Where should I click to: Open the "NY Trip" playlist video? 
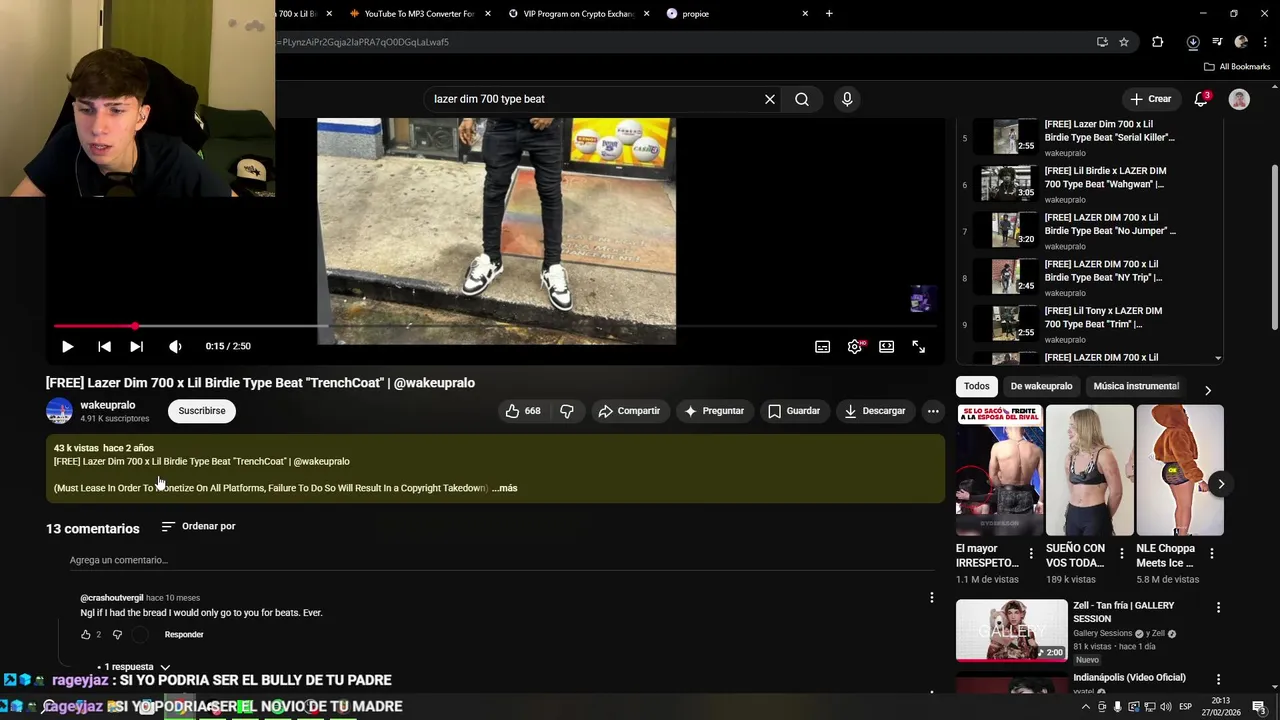1090,278
